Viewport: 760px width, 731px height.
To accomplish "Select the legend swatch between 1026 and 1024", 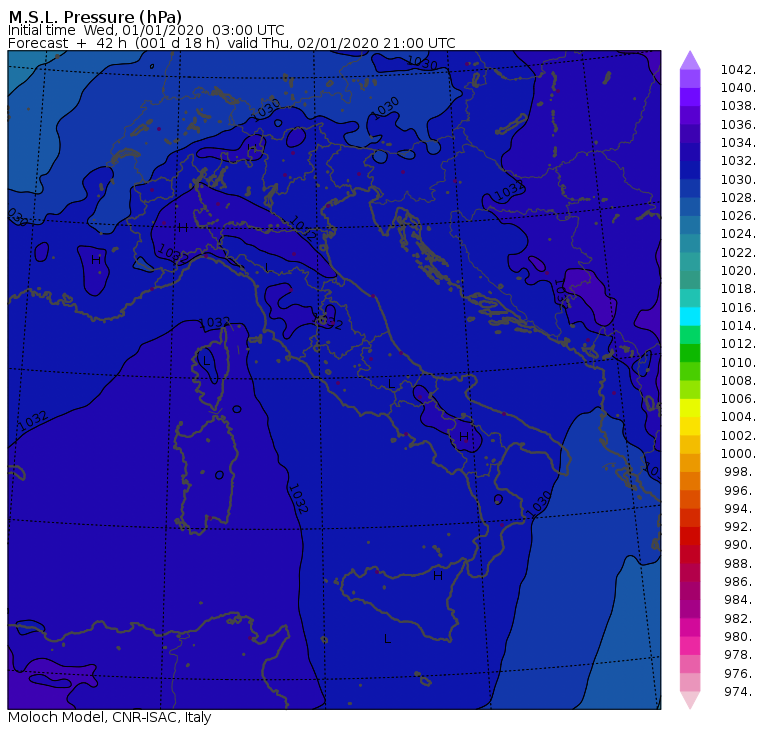I will (690, 225).
